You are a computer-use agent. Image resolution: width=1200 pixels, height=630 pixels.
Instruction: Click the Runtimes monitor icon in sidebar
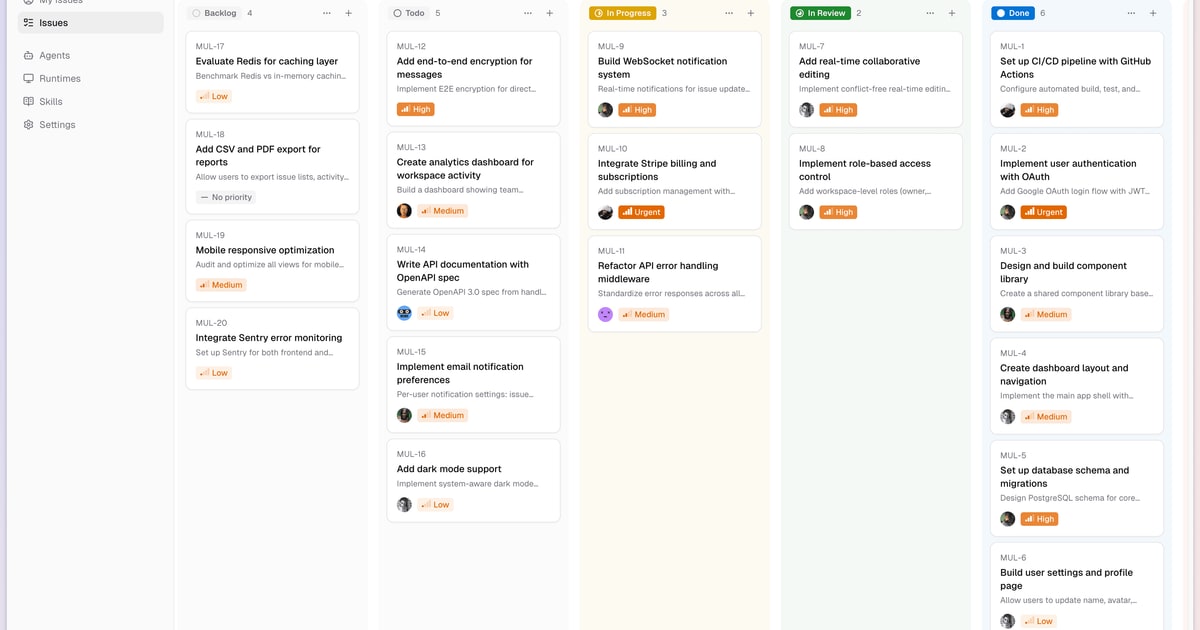tap(29, 79)
